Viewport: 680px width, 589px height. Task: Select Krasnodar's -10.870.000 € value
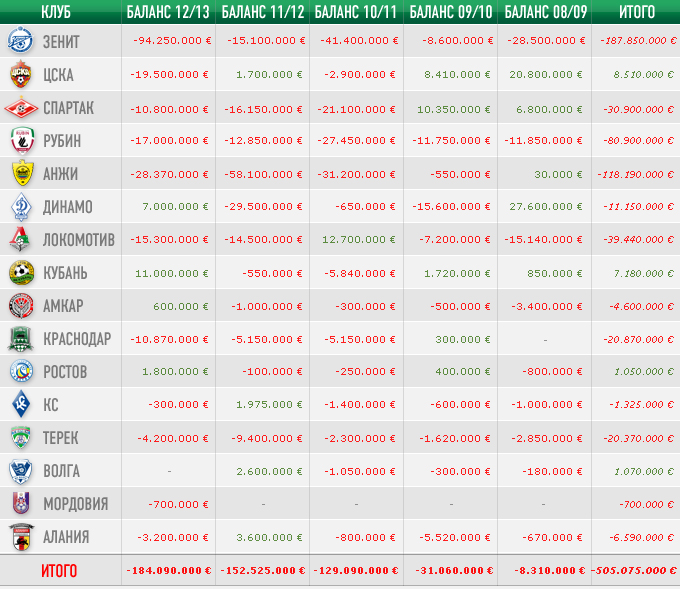click(169, 339)
